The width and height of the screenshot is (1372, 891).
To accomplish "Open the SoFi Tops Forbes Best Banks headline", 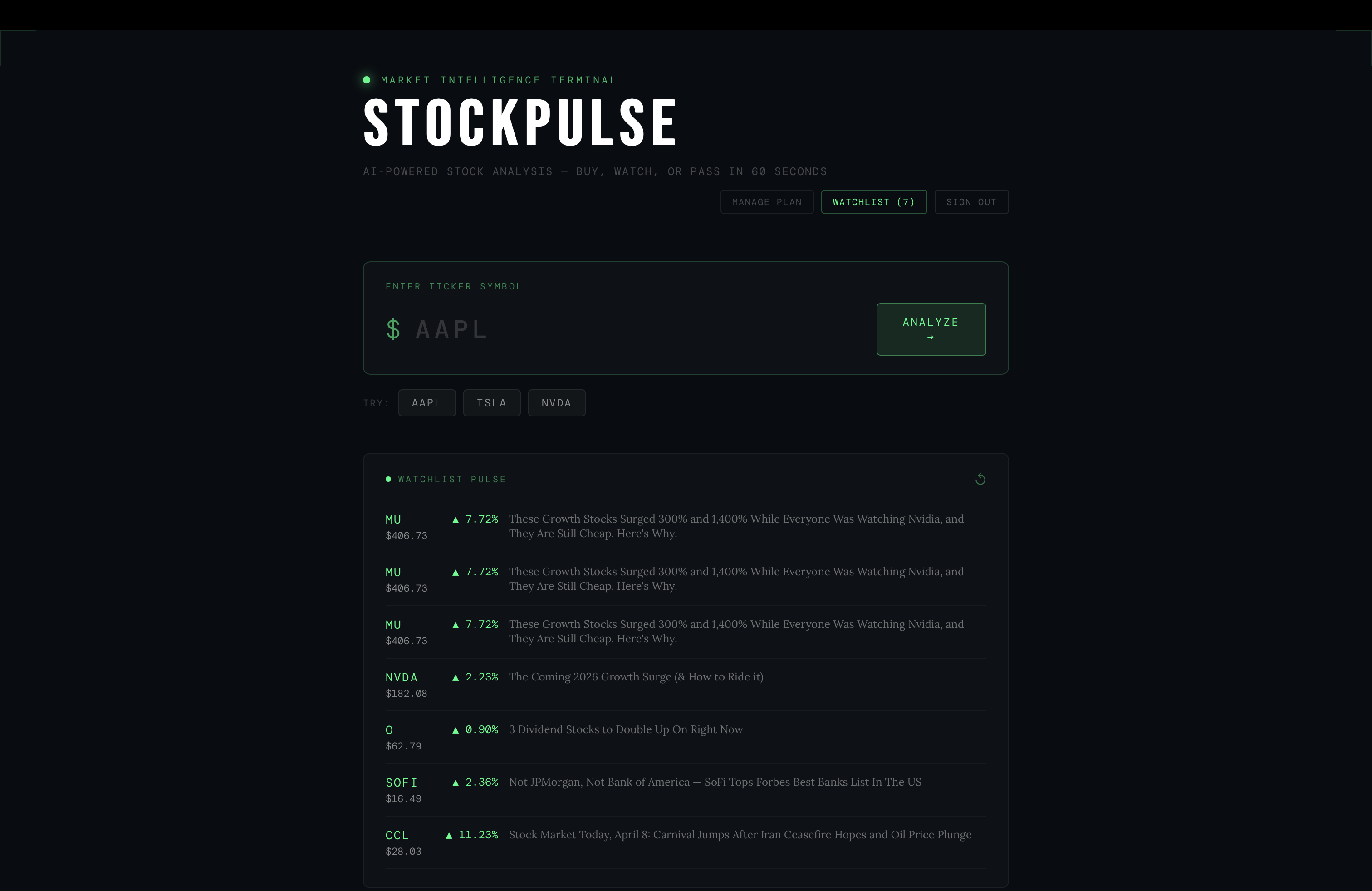I will coord(714,783).
